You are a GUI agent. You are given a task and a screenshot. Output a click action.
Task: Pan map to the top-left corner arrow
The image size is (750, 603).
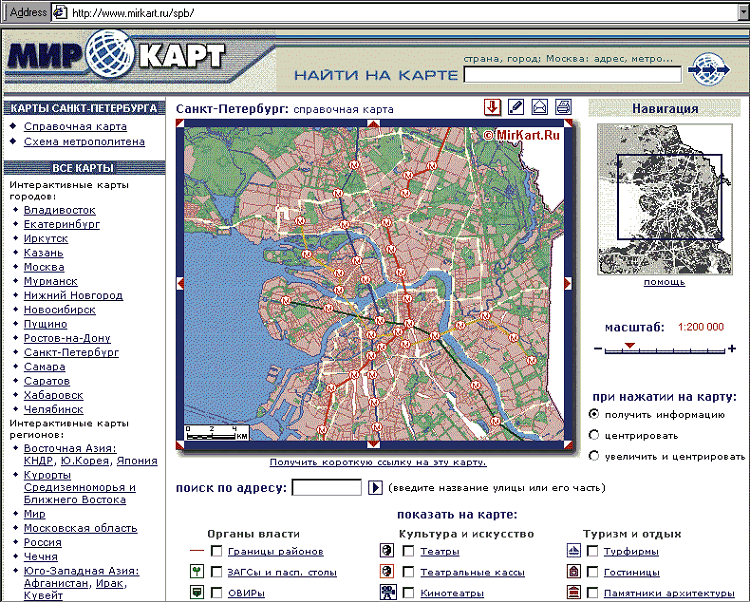pyautogui.click(x=180, y=123)
